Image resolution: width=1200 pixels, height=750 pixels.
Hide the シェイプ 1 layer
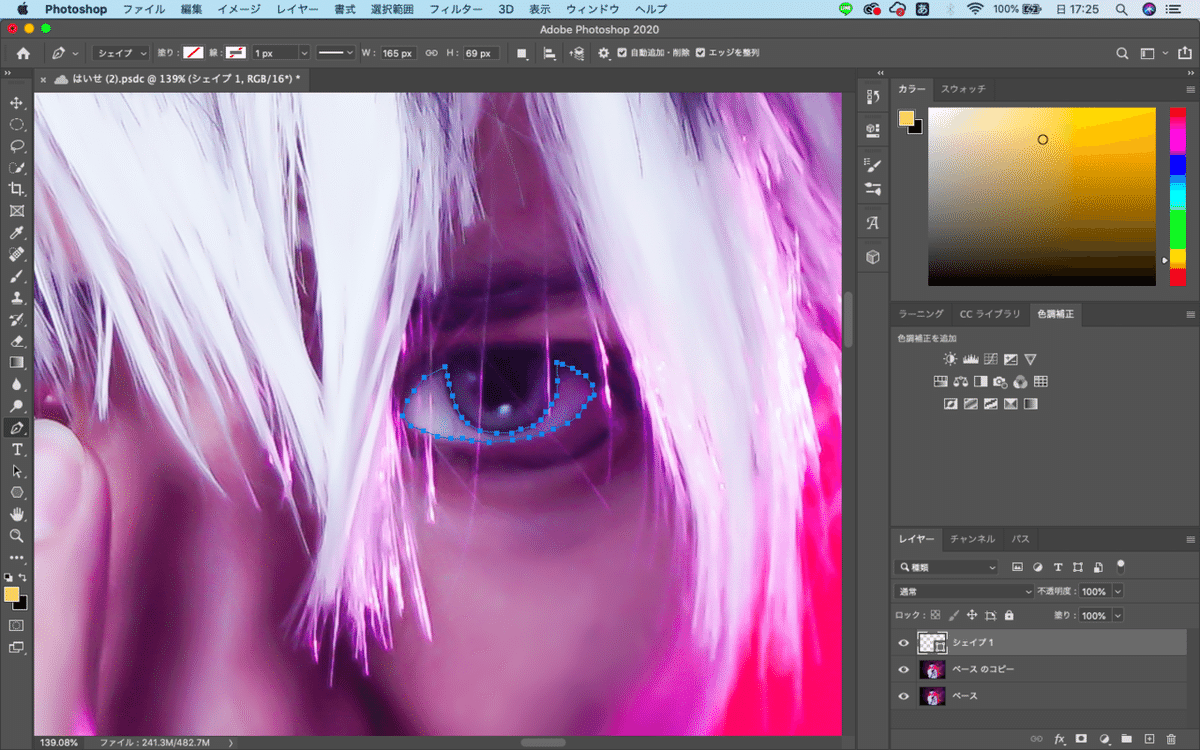(903, 643)
